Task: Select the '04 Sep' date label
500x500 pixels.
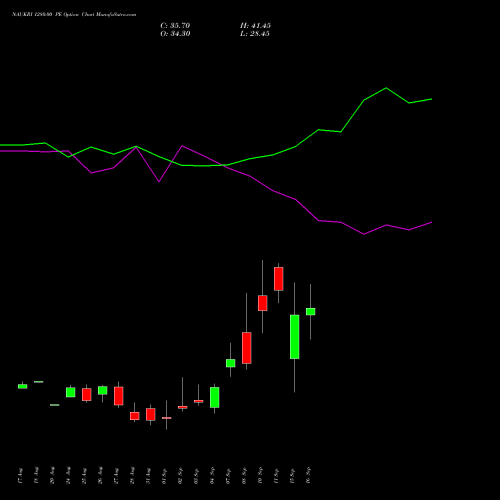Action: (x=212, y=476)
